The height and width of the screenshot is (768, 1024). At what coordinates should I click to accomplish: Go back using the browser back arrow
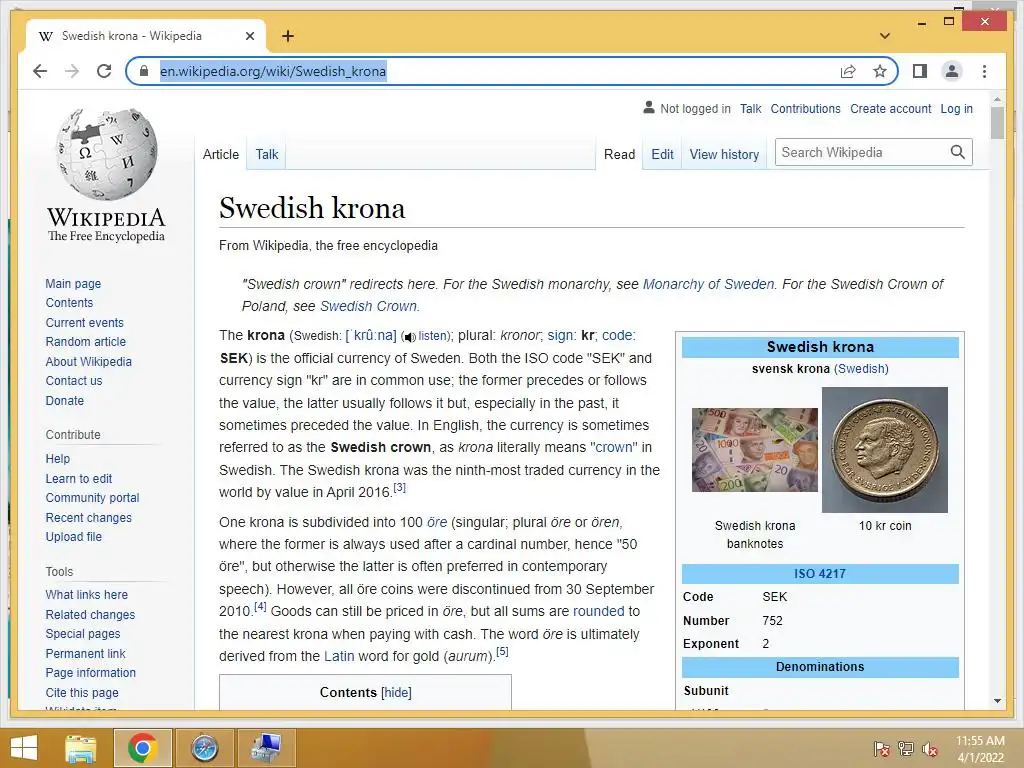40,71
